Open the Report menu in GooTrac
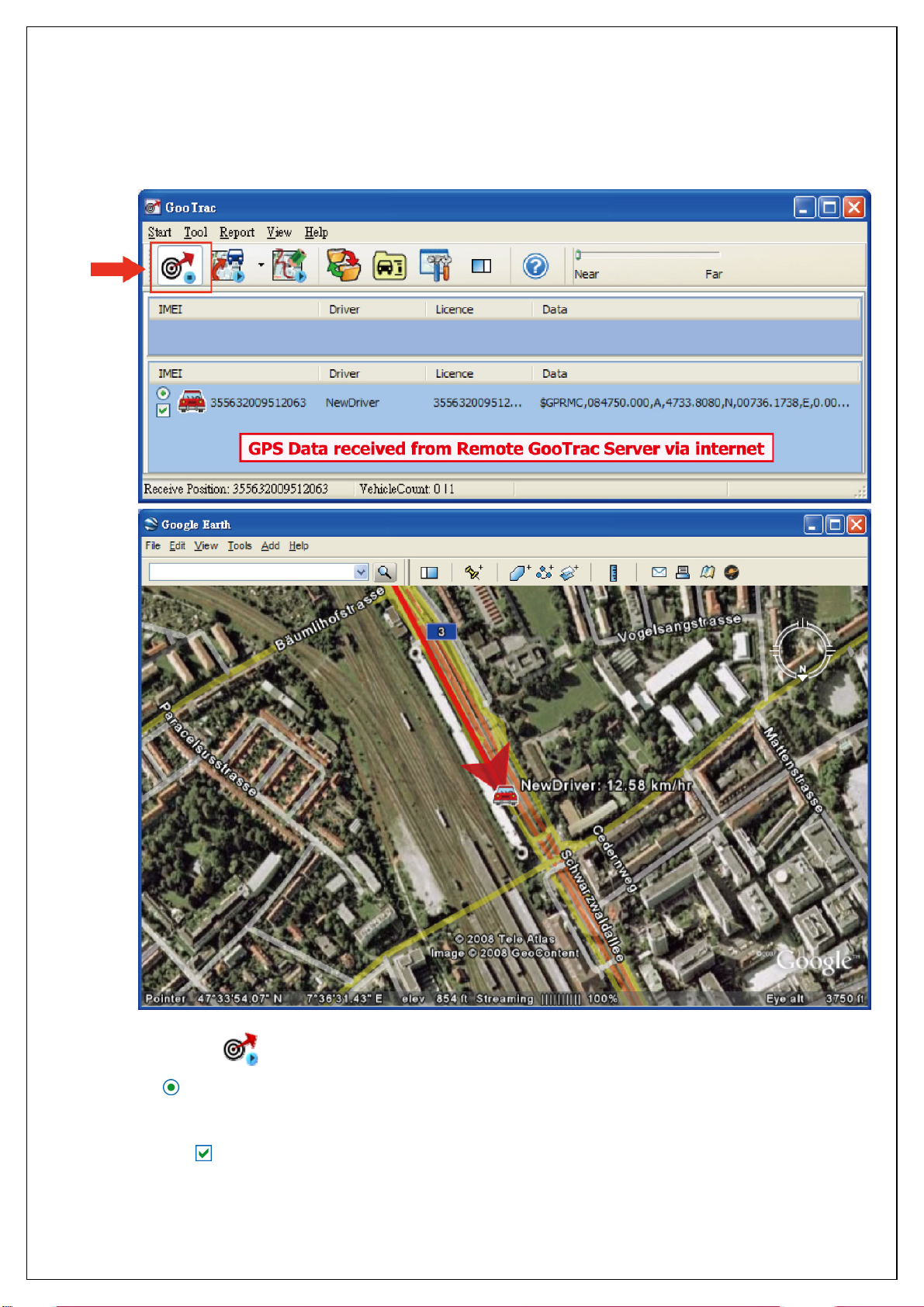The width and height of the screenshot is (924, 1307). pyautogui.click(x=237, y=232)
